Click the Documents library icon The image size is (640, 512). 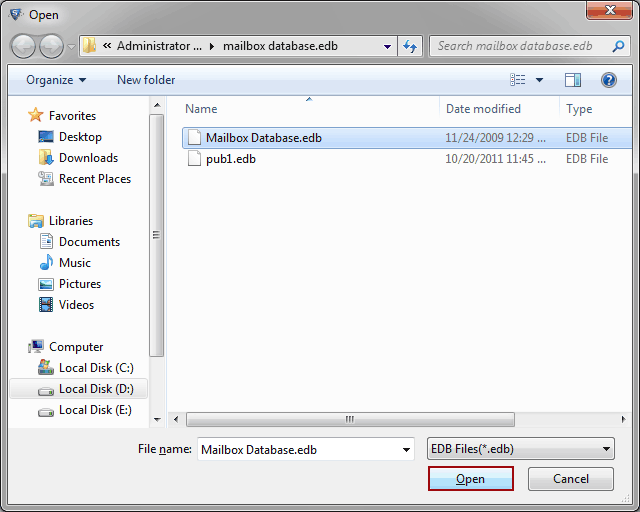click(x=46, y=241)
